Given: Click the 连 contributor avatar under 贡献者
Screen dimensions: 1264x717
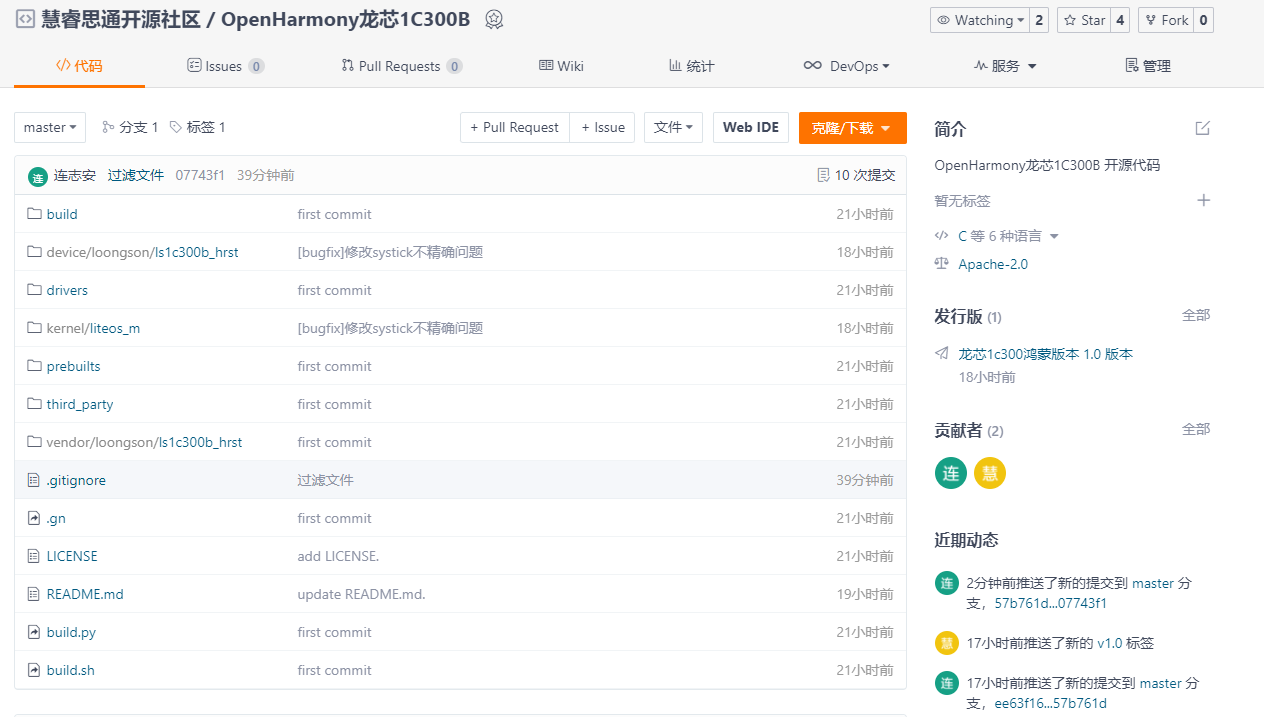Looking at the screenshot, I should tap(951, 473).
